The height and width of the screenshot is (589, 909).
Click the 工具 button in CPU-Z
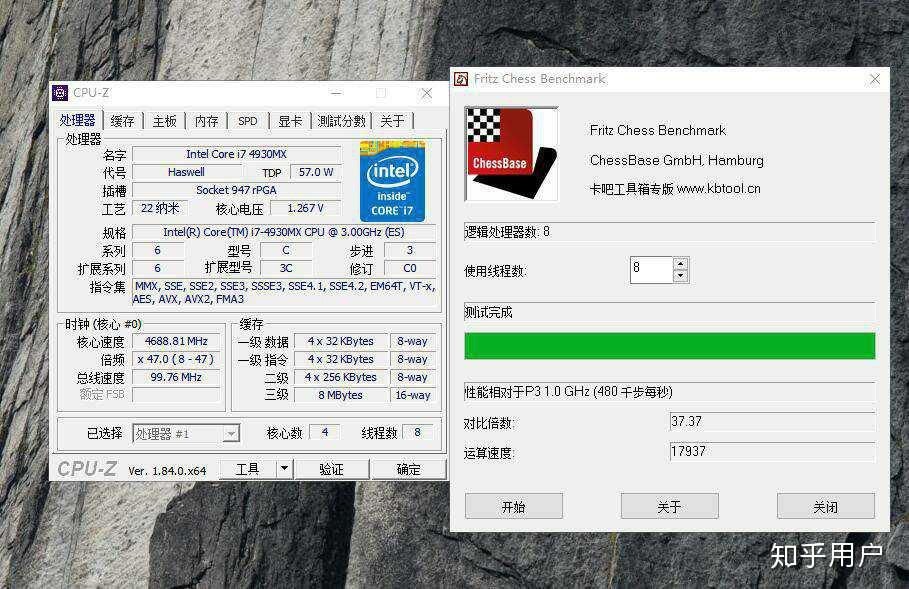tap(248, 468)
